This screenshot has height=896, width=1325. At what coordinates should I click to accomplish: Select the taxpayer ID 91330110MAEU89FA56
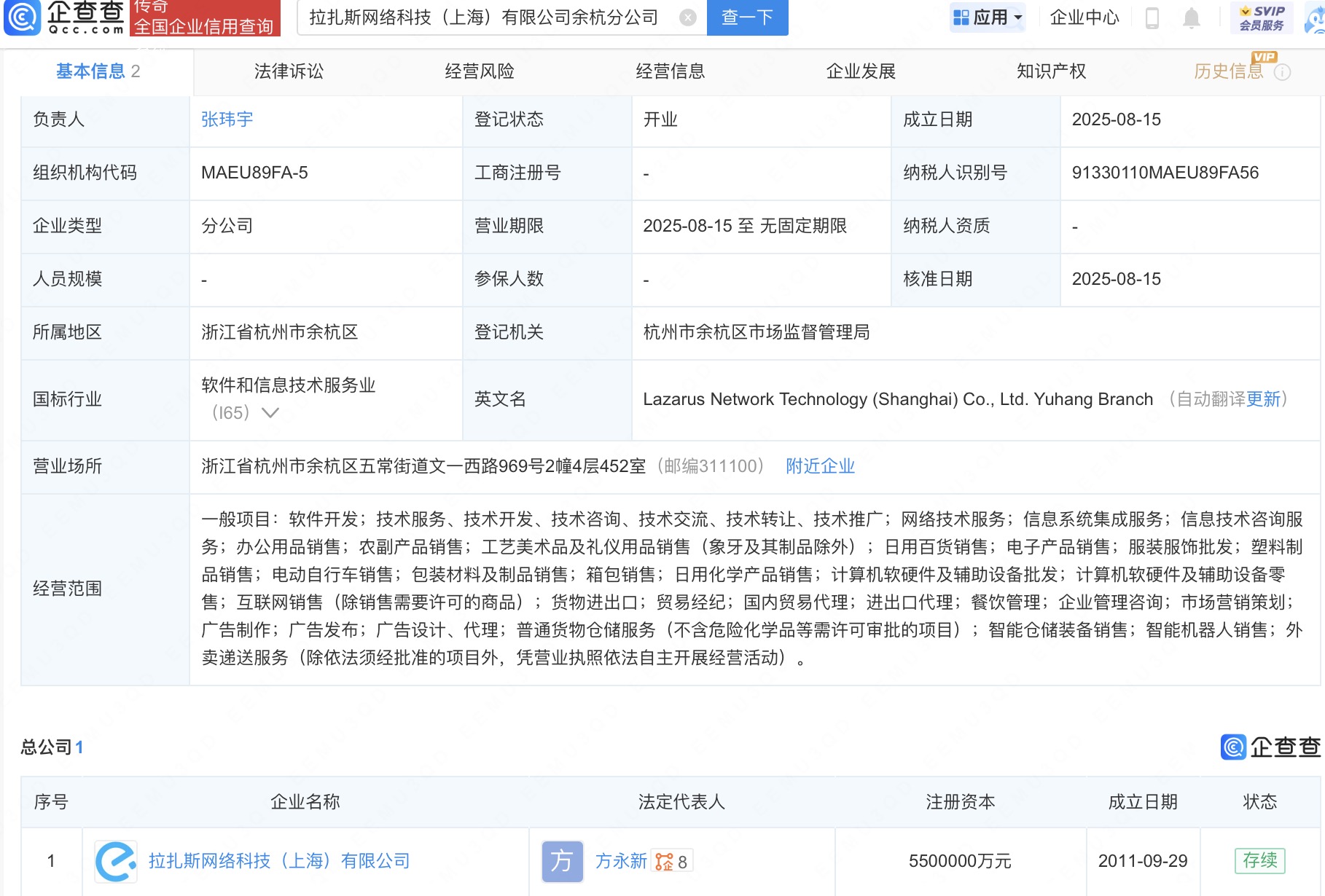(x=1165, y=173)
